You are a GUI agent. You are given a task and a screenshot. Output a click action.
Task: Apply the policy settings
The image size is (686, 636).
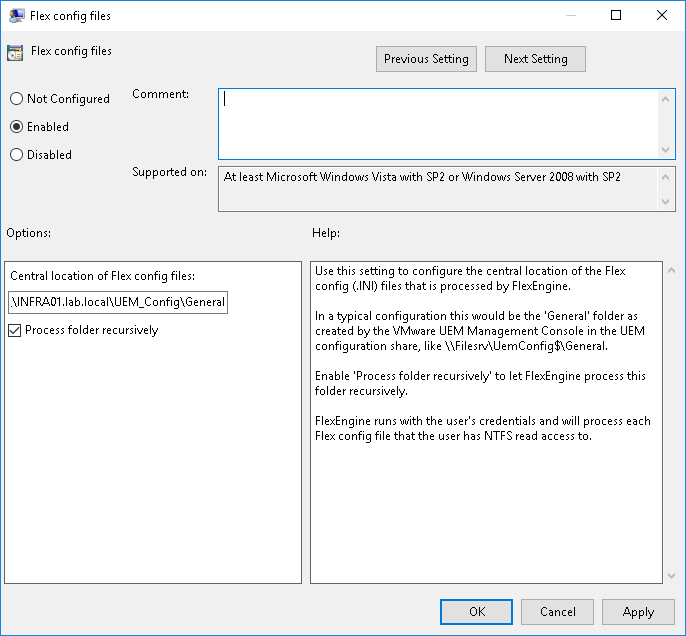tap(638, 612)
